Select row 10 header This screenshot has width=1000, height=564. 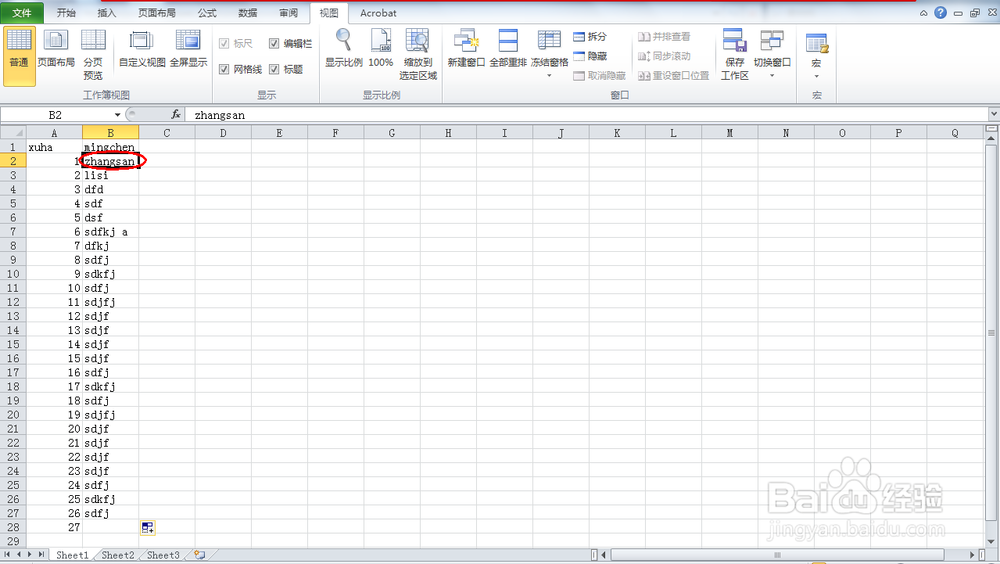click(13, 274)
